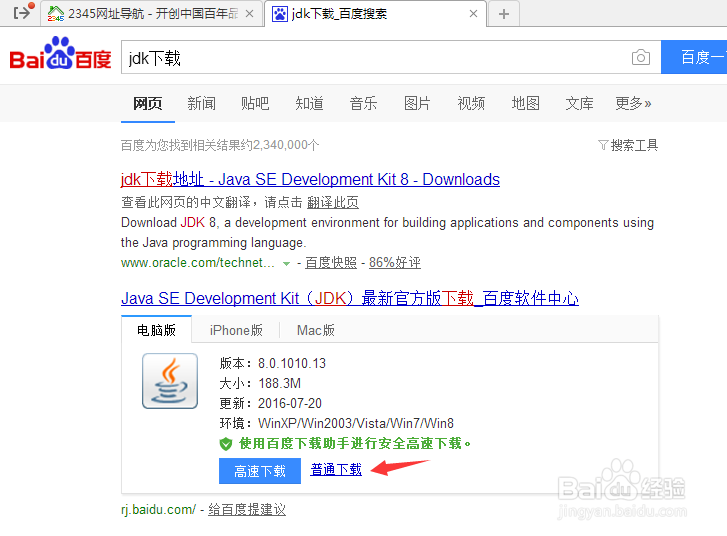Viewport: 727px width, 536px height.
Task: Select the Mac版 tab
Action: [x=316, y=330]
